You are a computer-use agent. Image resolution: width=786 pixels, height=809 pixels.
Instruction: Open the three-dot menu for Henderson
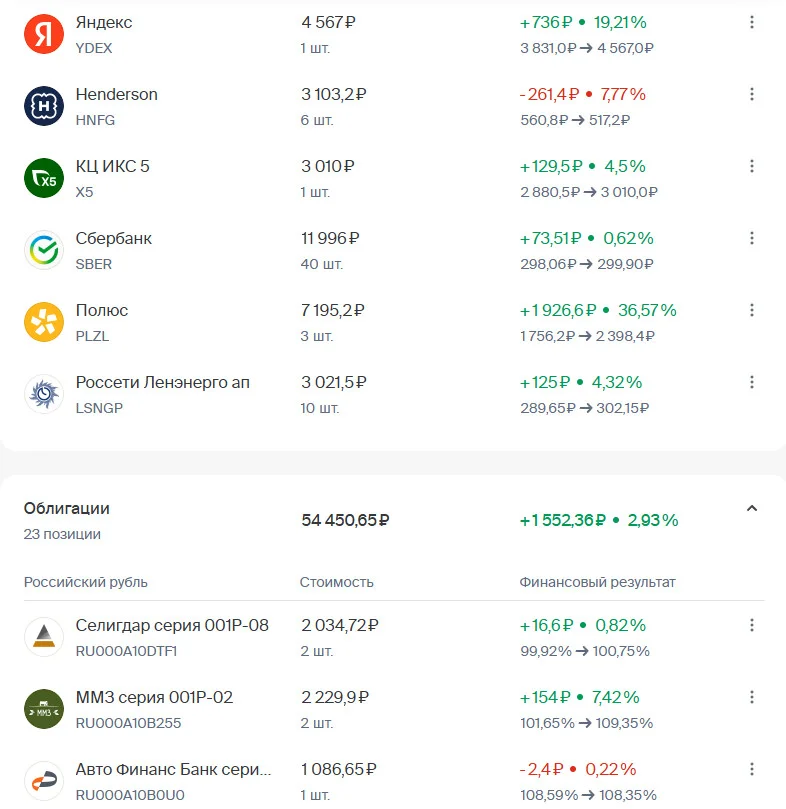click(752, 94)
